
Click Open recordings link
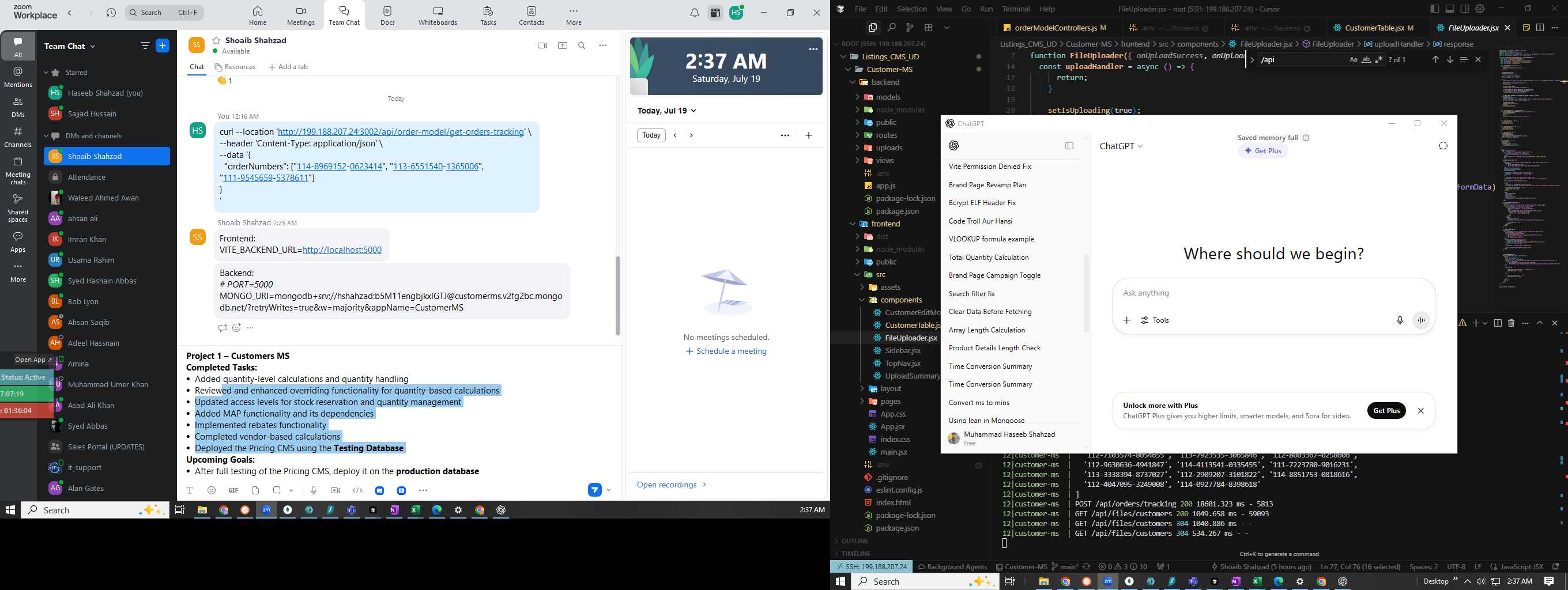[672, 485]
